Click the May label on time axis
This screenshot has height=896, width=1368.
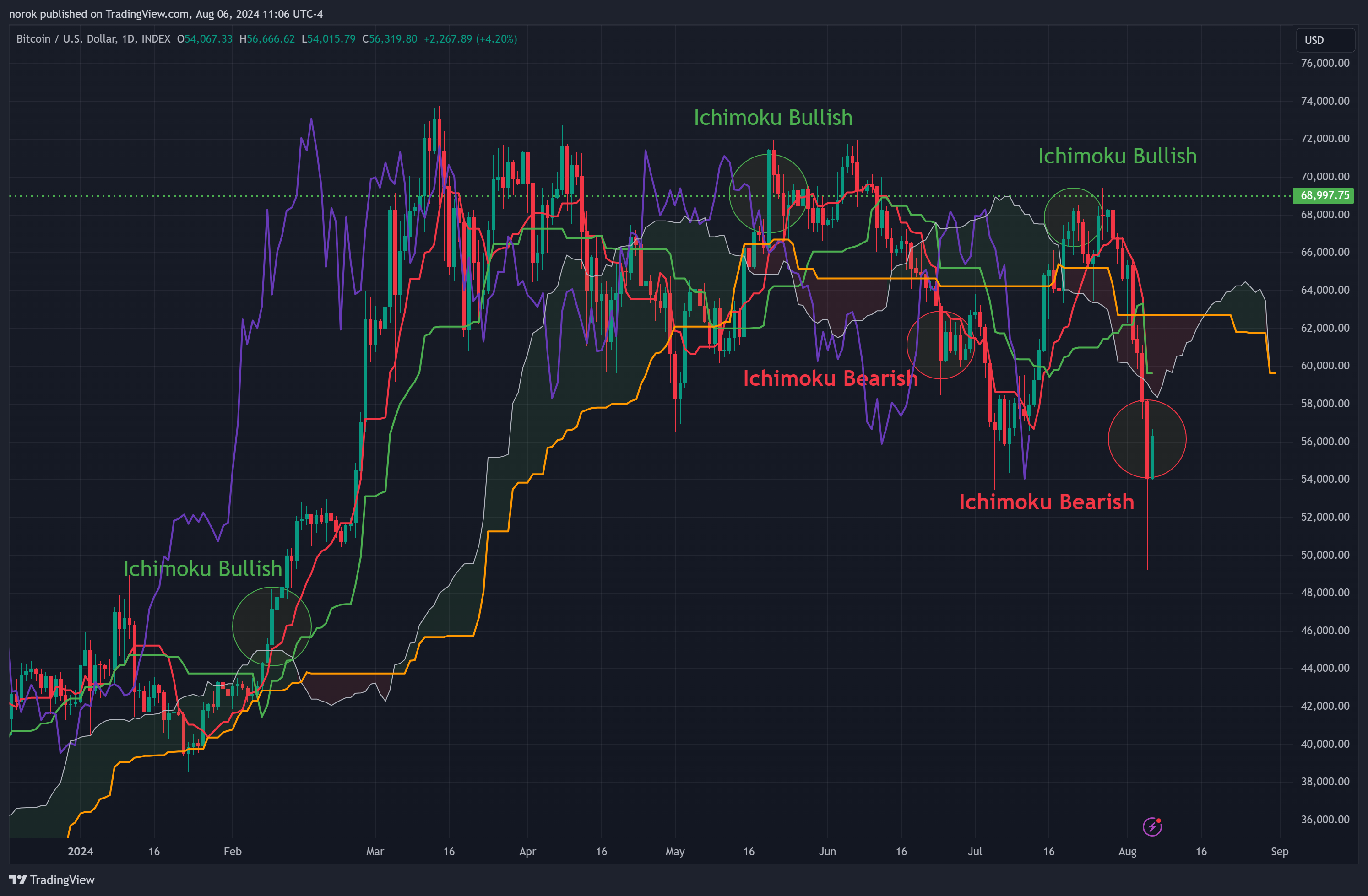click(x=675, y=851)
